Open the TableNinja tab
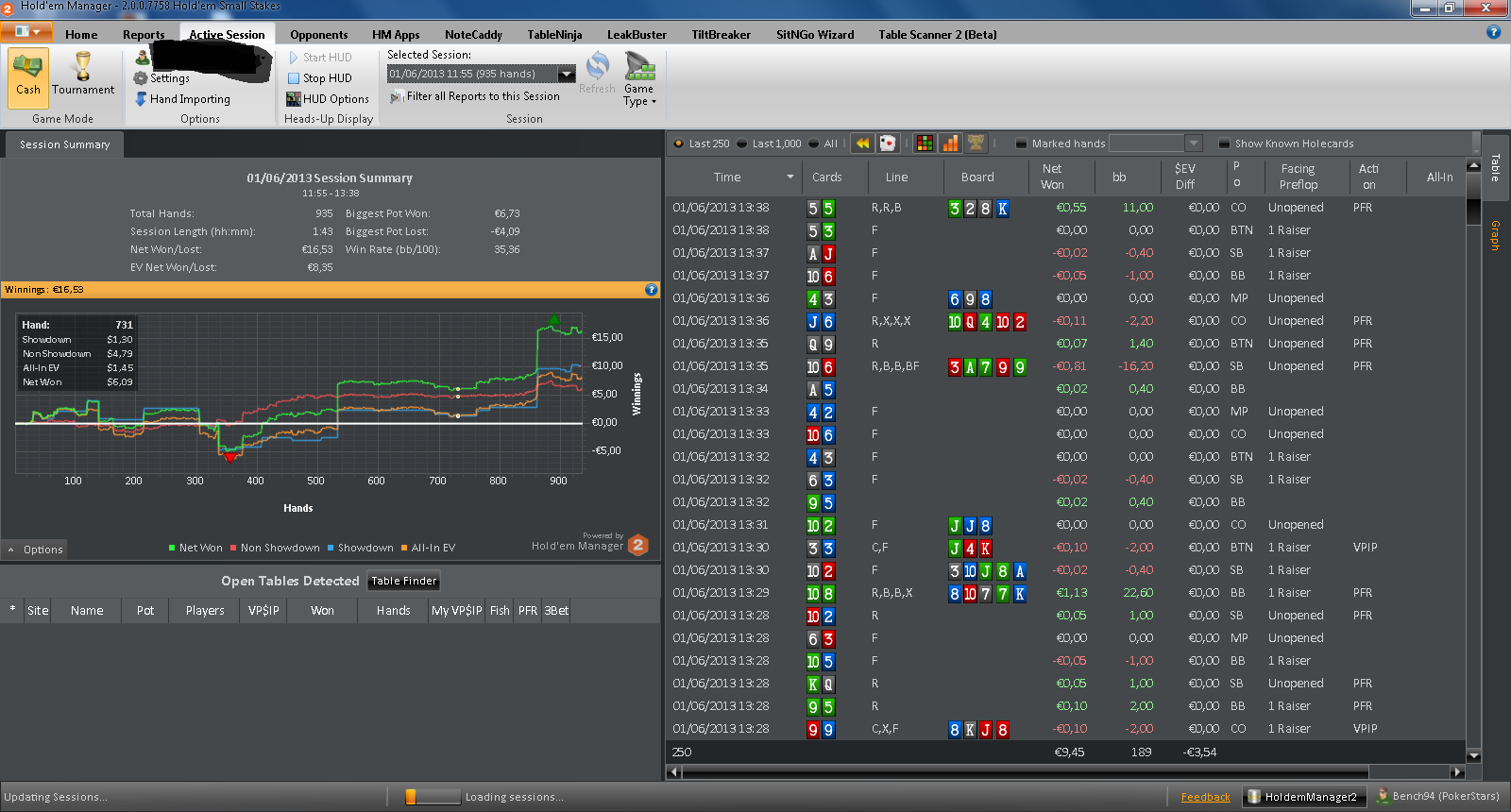1511x812 pixels. pos(554,35)
